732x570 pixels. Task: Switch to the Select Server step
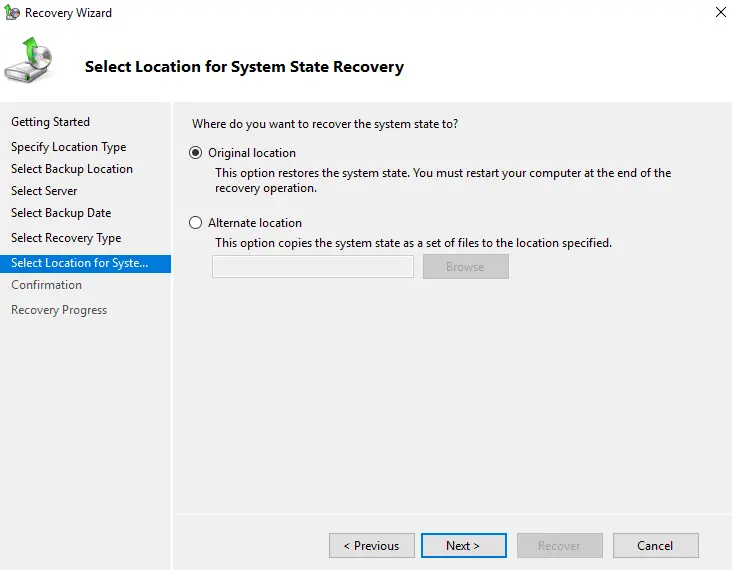(44, 191)
